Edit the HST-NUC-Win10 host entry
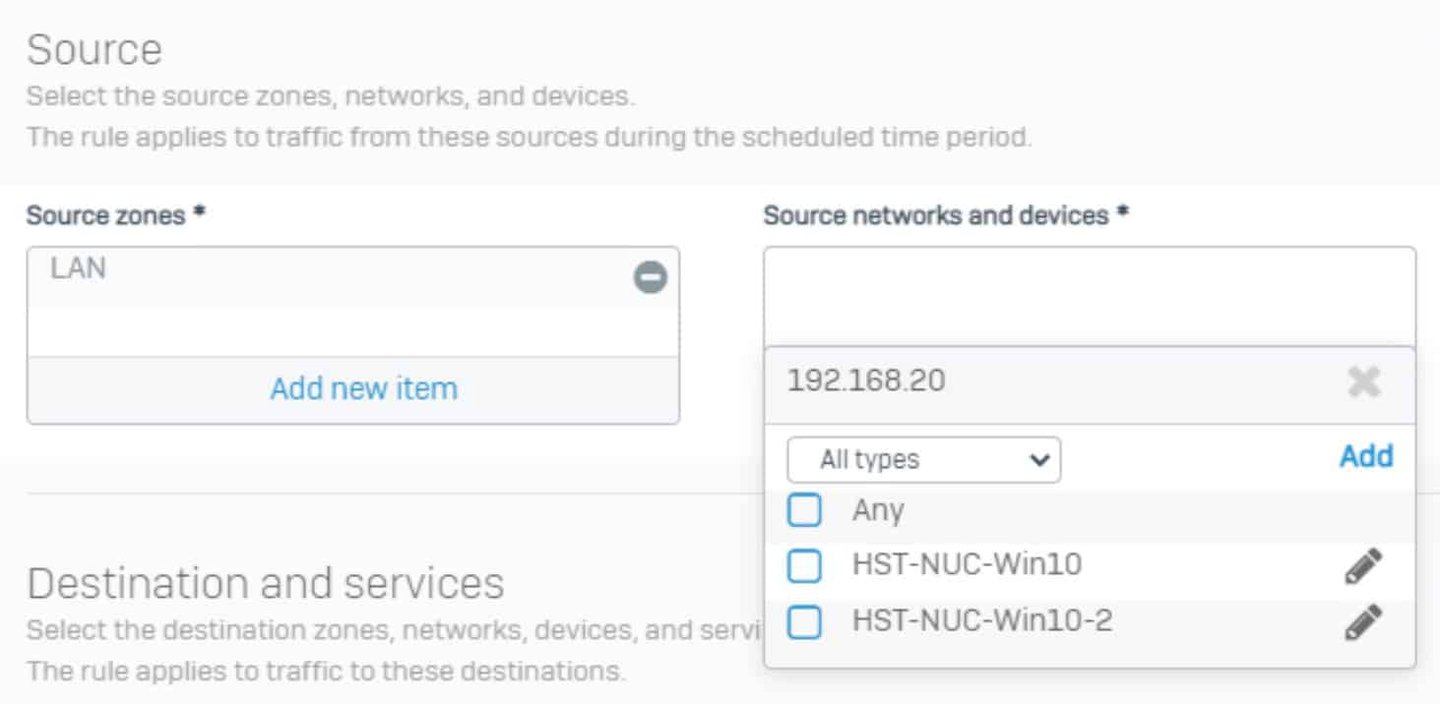Screen dimensions: 1440x704 1363,566
